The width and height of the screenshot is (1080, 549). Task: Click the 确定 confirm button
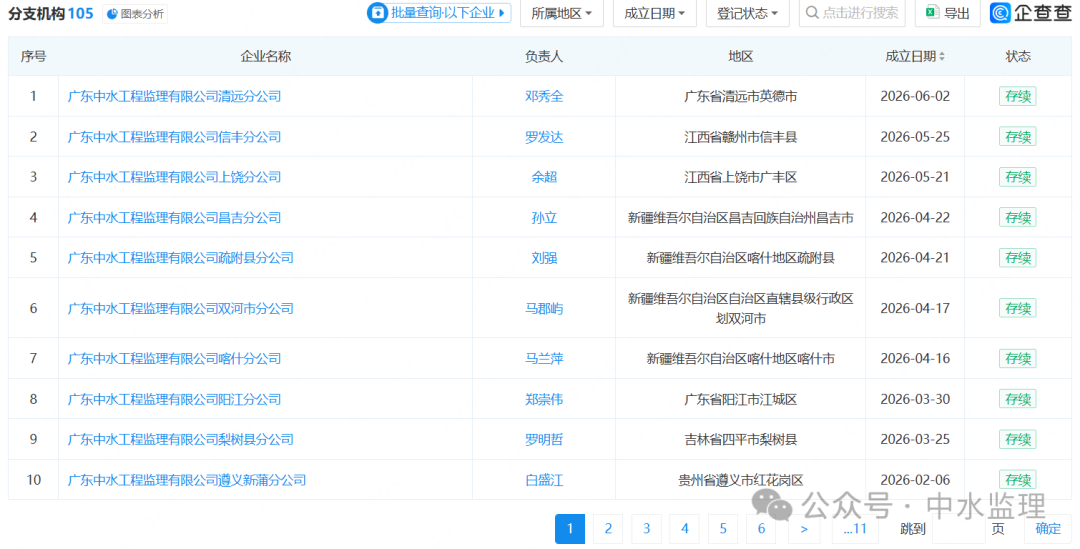pos(1048,528)
